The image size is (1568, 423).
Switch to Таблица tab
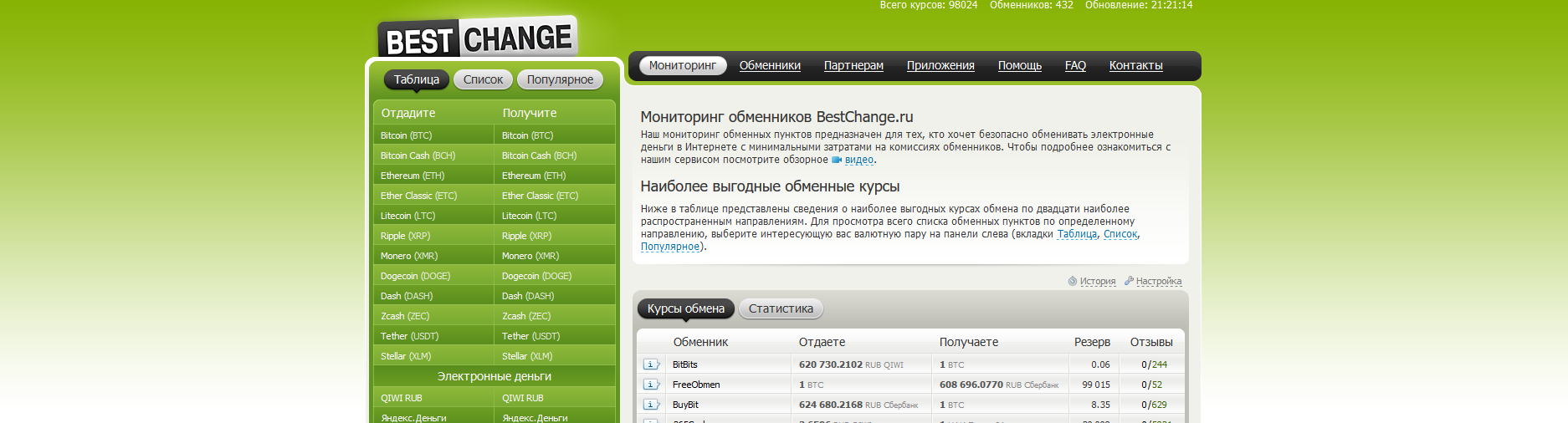(x=417, y=79)
